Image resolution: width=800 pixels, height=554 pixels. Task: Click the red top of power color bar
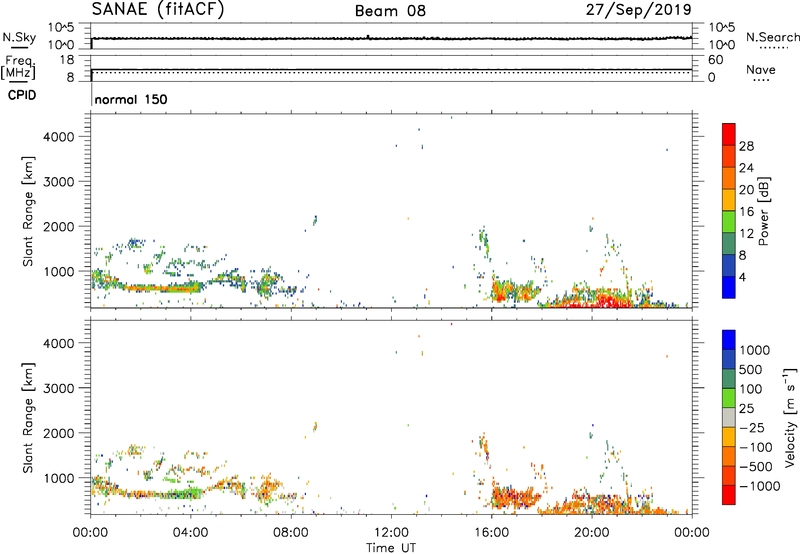coord(729,134)
